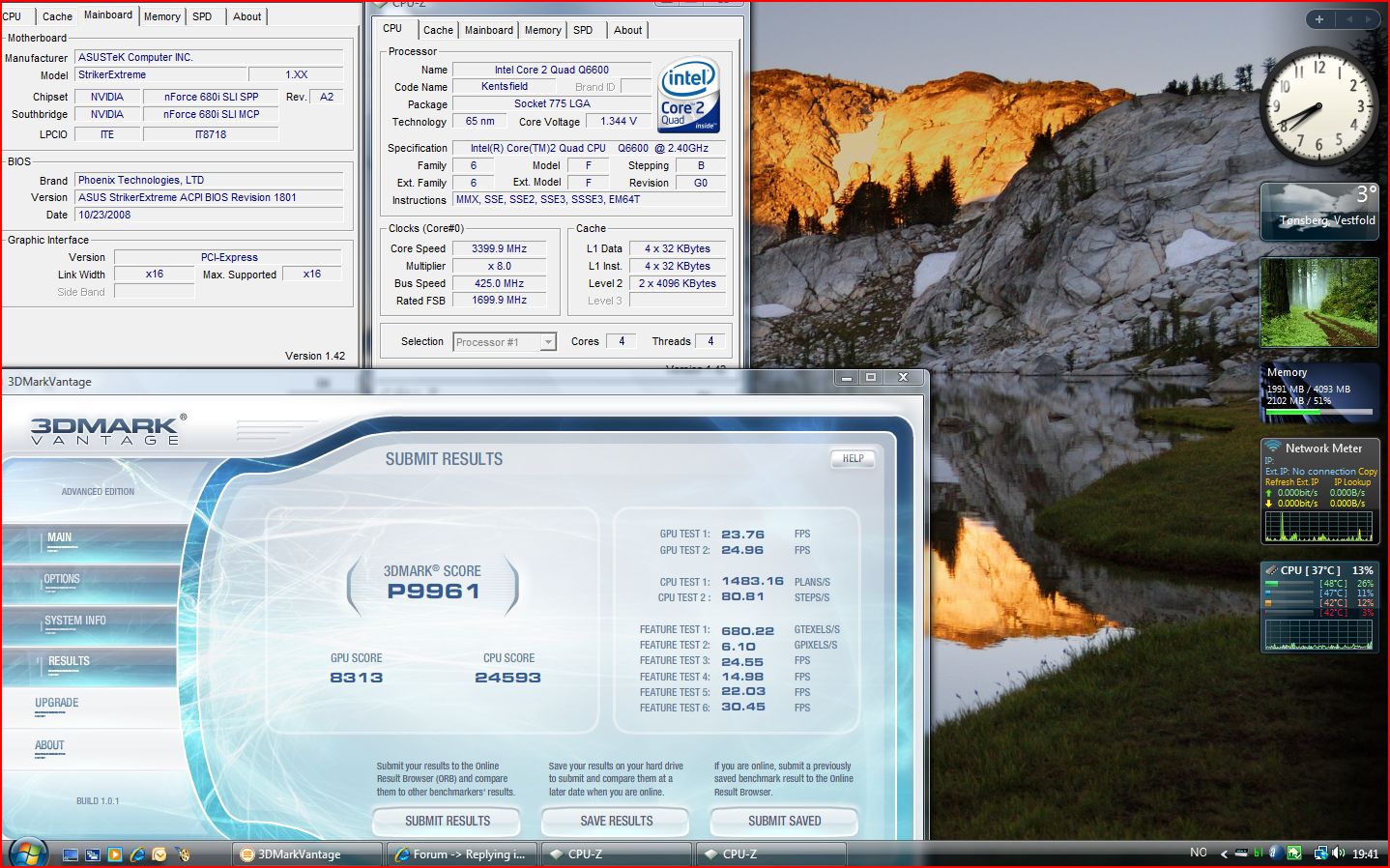Open the volume speaker tray icon
The height and width of the screenshot is (868, 1390).
click(x=1339, y=853)
